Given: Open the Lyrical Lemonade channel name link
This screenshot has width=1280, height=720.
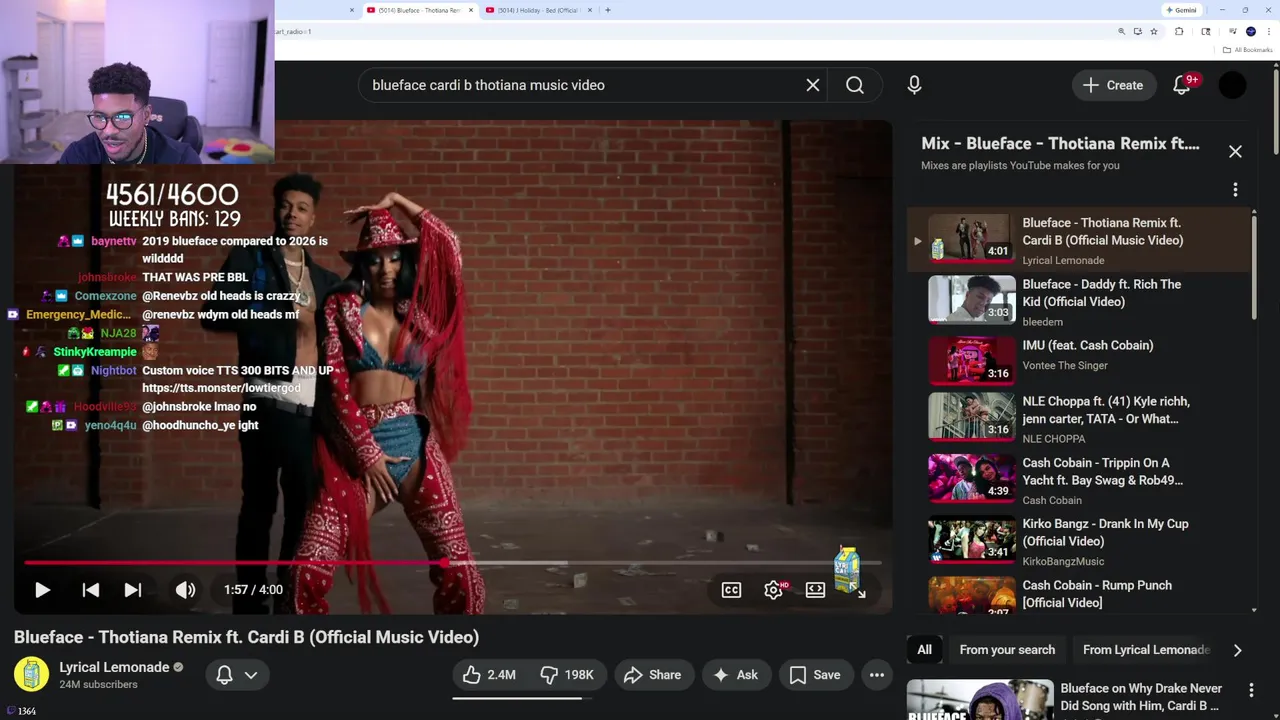Looking at the screenshot, I should pos(114,667).
